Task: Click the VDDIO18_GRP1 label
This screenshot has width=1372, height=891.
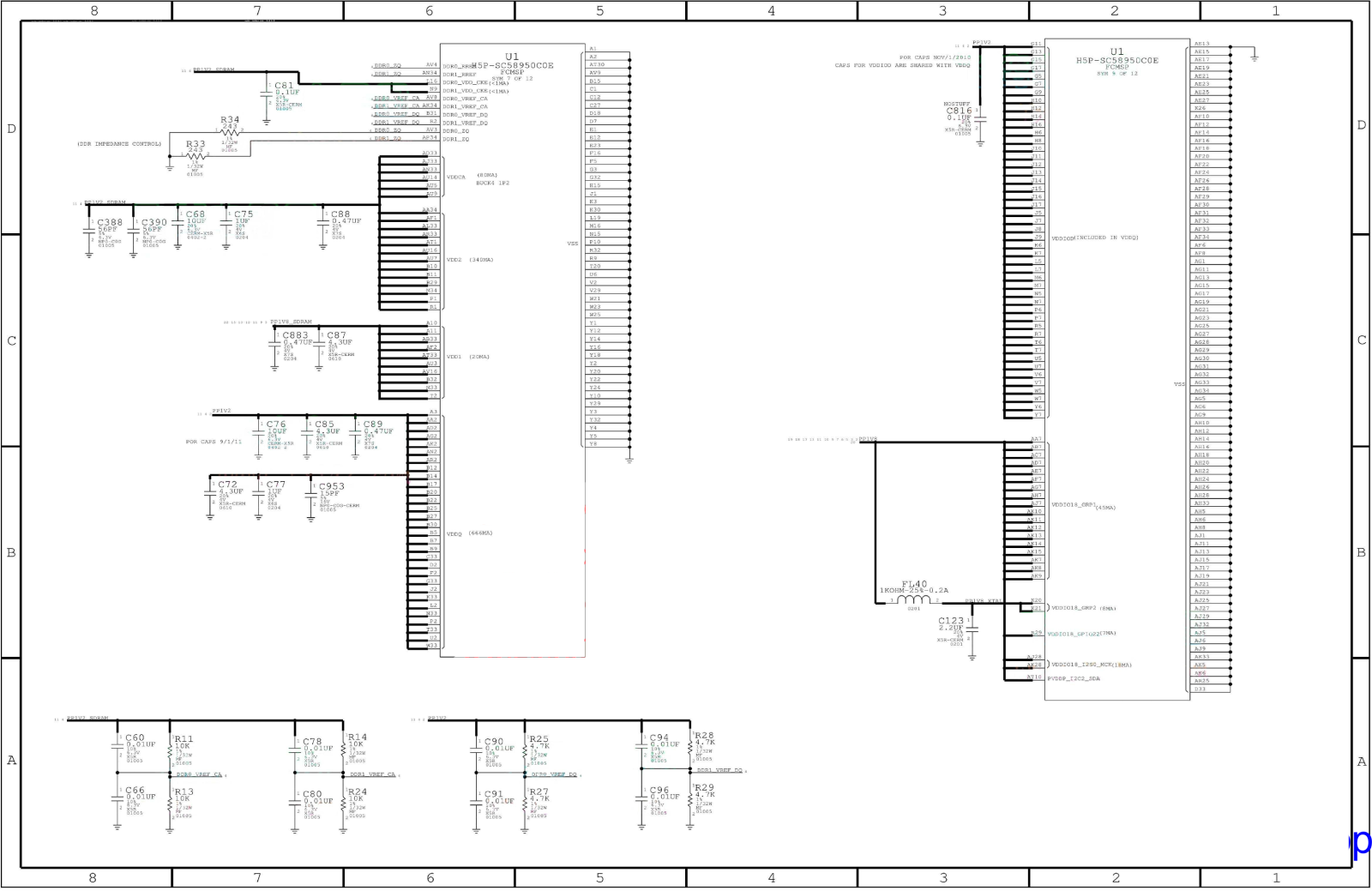Action: (1073, 505)
